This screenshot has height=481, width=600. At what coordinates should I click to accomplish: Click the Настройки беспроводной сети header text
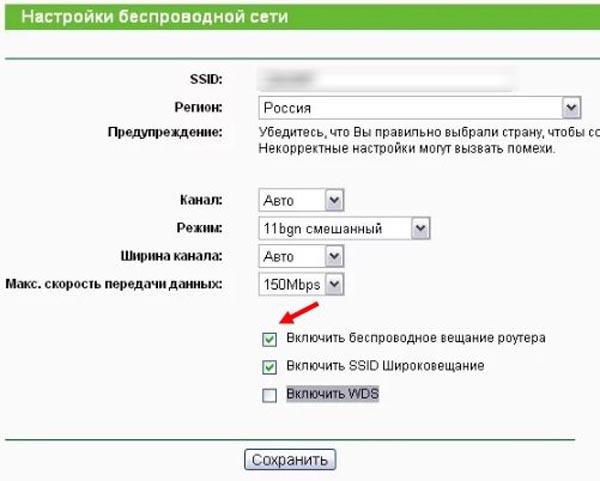pos(155,17)
